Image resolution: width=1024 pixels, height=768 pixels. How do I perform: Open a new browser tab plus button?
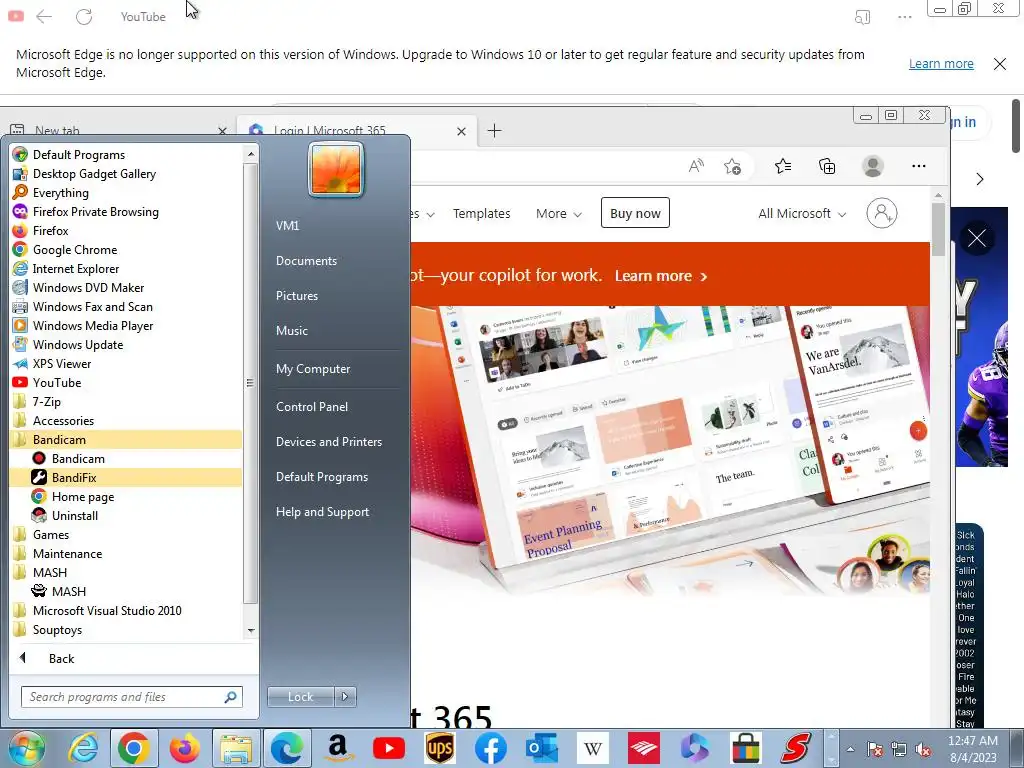(494, 131)
